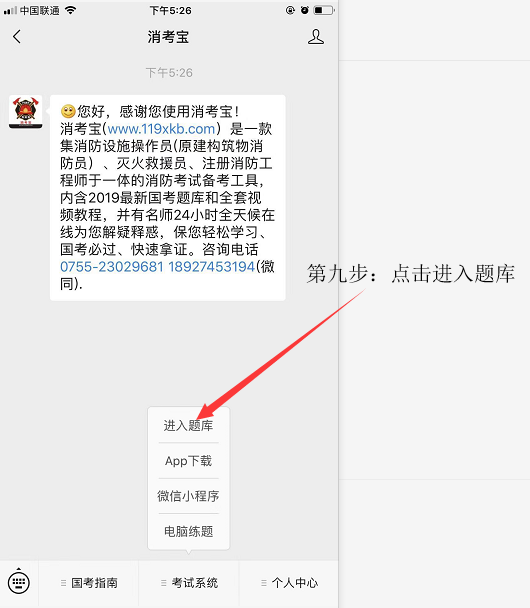Tap the battery status icon
The width and height of the screenshot is (530, 608).
[x=323, y=10]
